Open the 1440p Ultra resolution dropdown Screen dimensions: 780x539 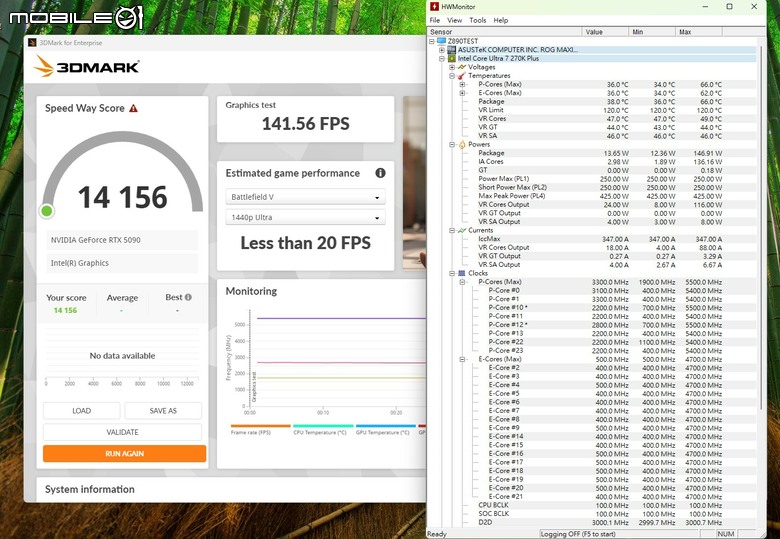305,217
